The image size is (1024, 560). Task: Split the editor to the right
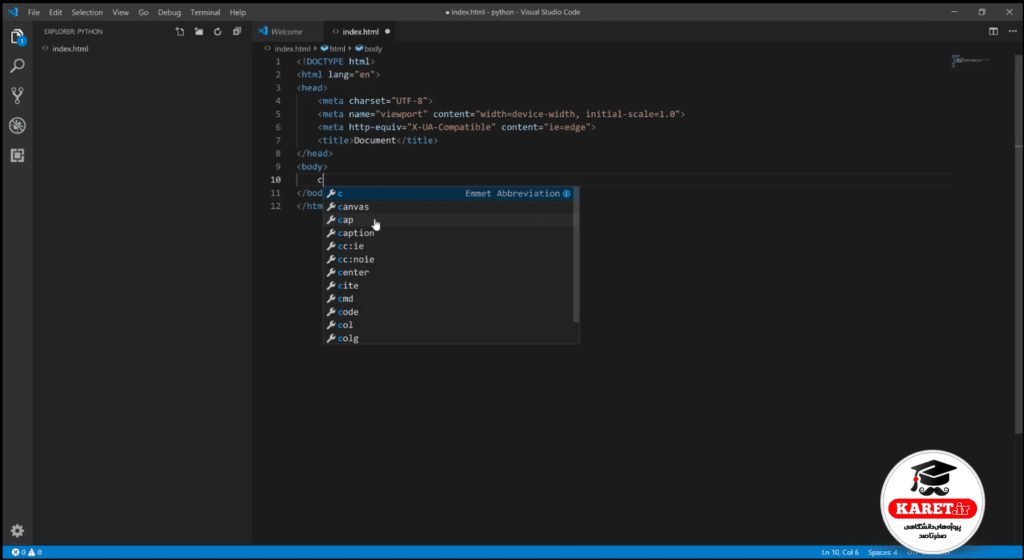pyautogui.click(x=993, y=31)
